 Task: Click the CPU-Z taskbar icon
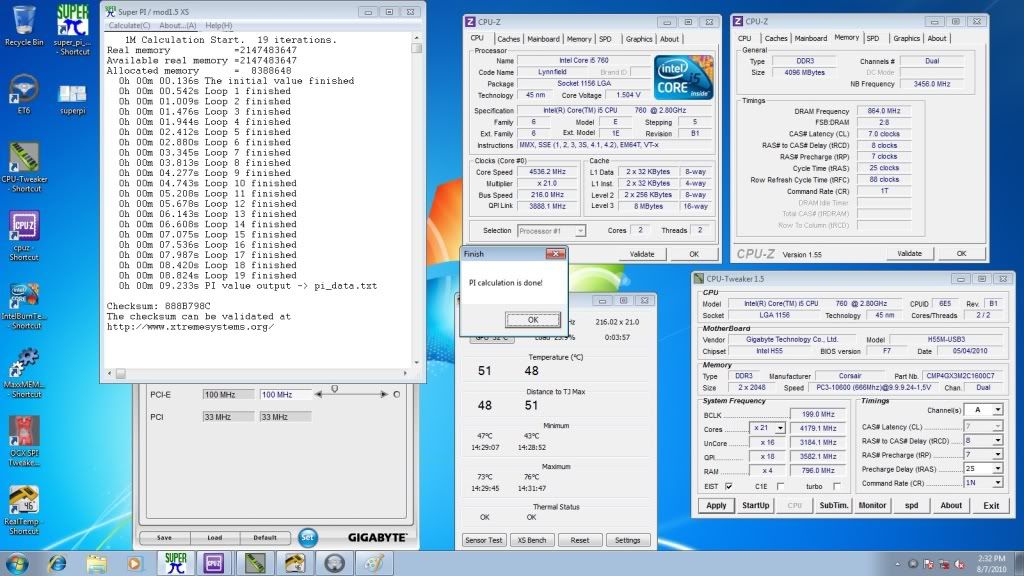tap(214, 561)
